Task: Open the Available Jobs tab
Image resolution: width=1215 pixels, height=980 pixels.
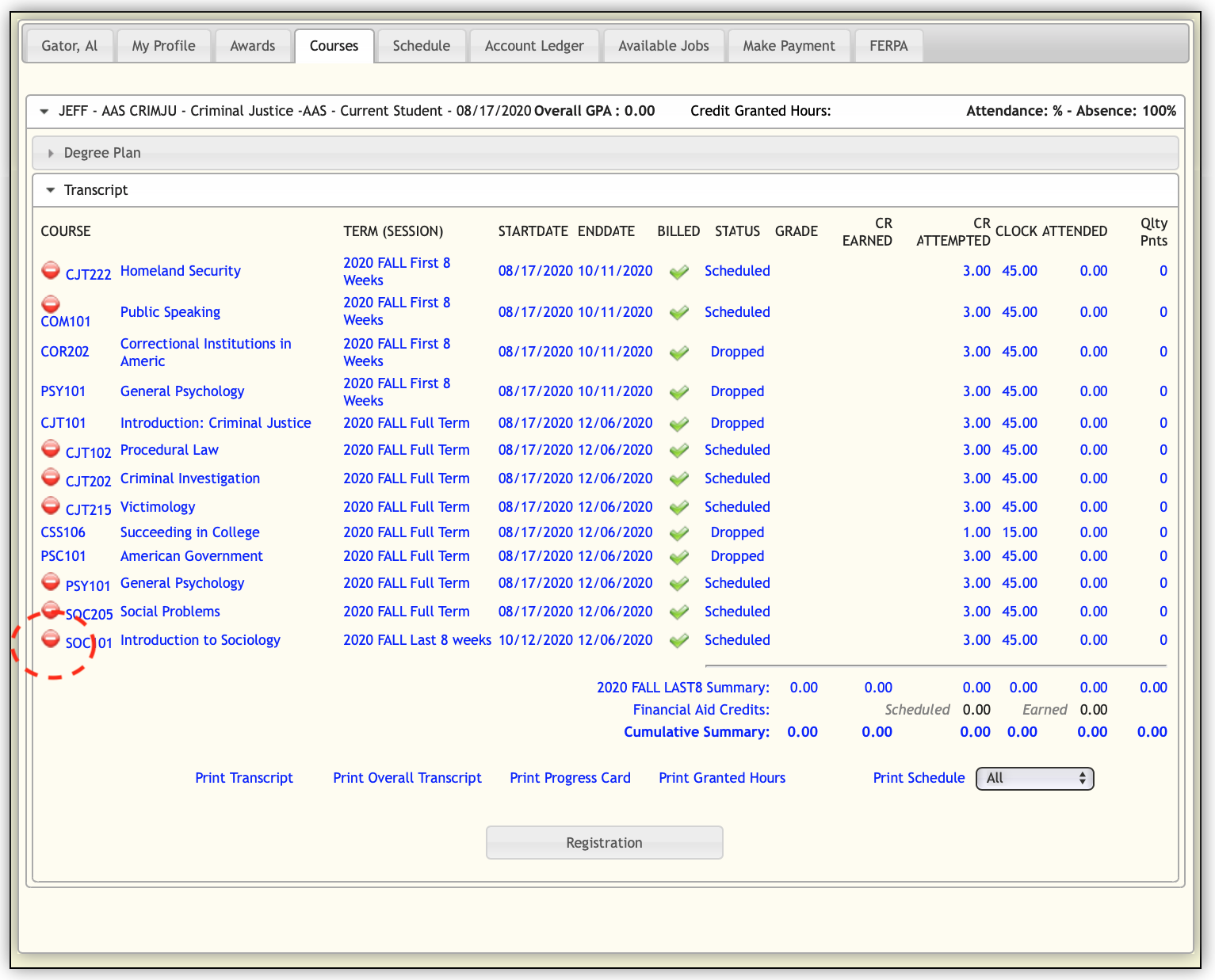Action: tap(663, 46)
